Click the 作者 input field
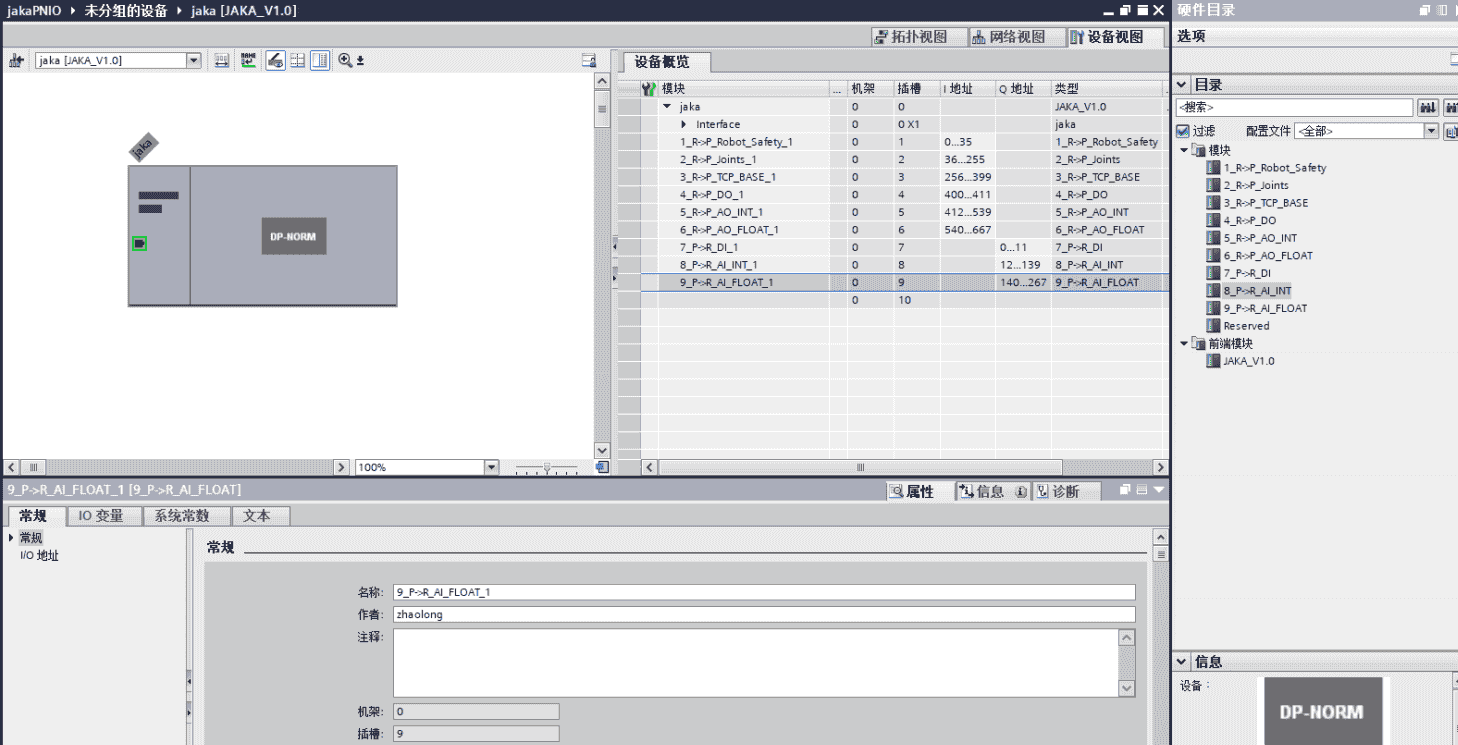This screenshot has width=1458, height=745. pos(764,614)
